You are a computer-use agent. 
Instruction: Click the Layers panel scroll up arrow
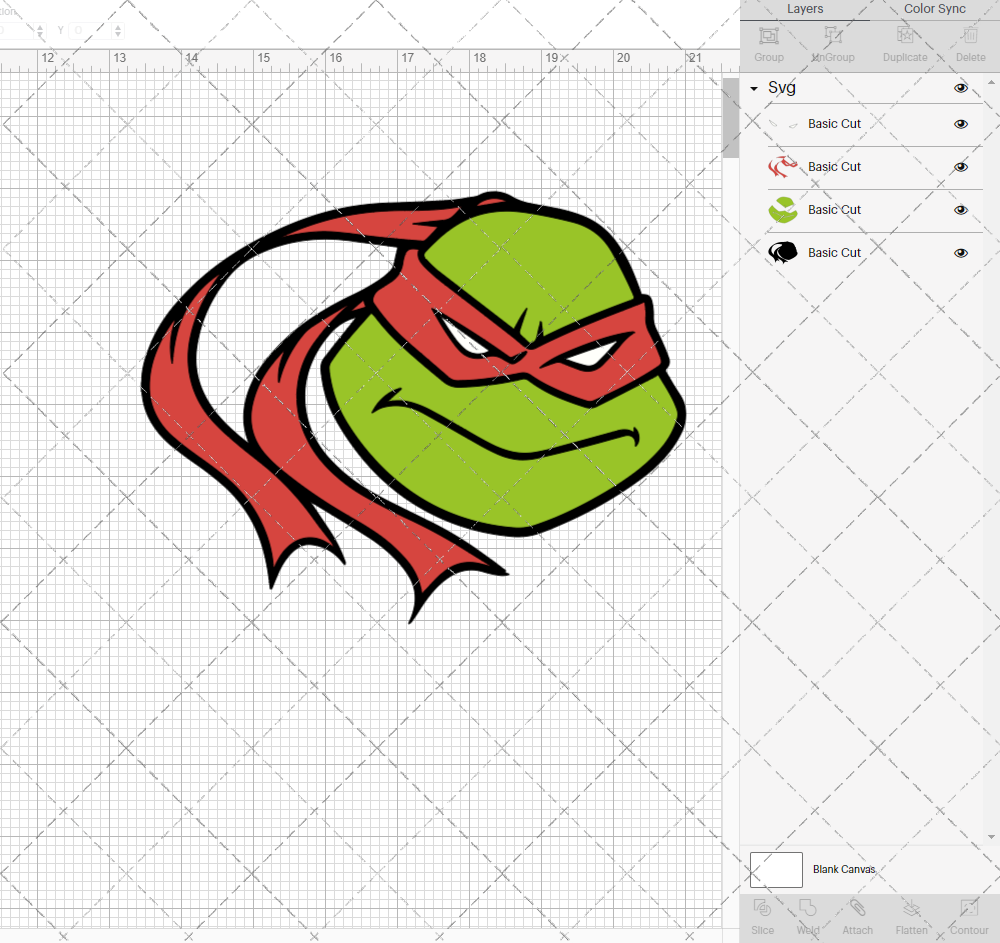(990, 83)
